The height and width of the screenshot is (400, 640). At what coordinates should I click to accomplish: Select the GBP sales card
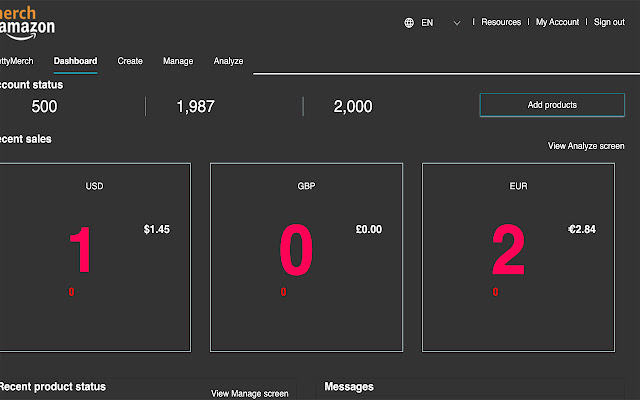[306, 257]
